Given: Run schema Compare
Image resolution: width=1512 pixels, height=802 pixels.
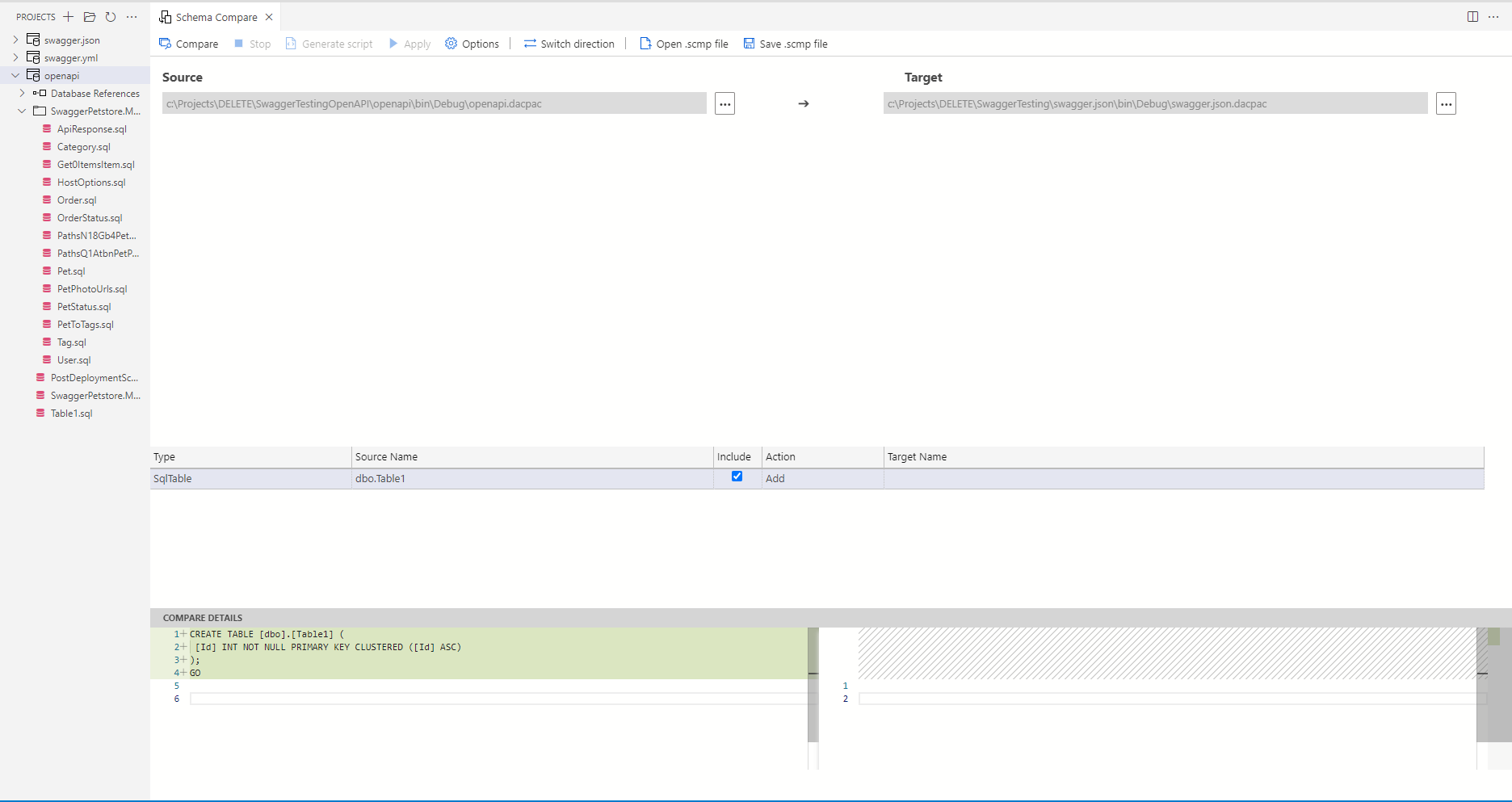Looking at the screenshot, I should 188,44.
